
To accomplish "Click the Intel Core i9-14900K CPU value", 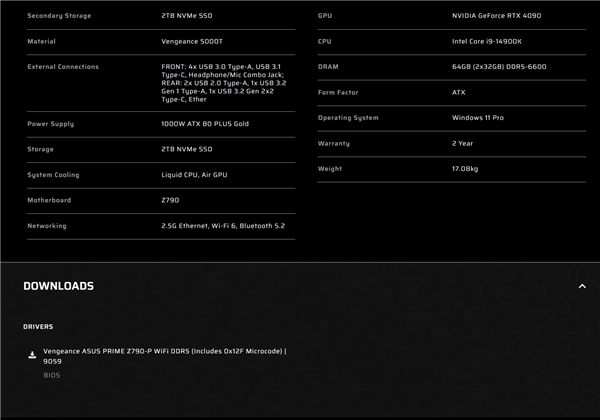I will click(x=486, y=42).
